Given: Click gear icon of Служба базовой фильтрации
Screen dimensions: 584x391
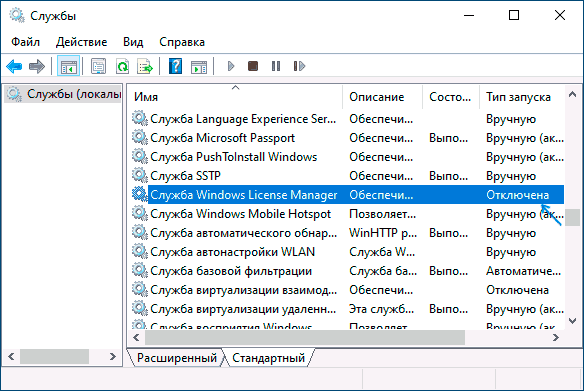Looking at the screenshot, I should (140, 270).
